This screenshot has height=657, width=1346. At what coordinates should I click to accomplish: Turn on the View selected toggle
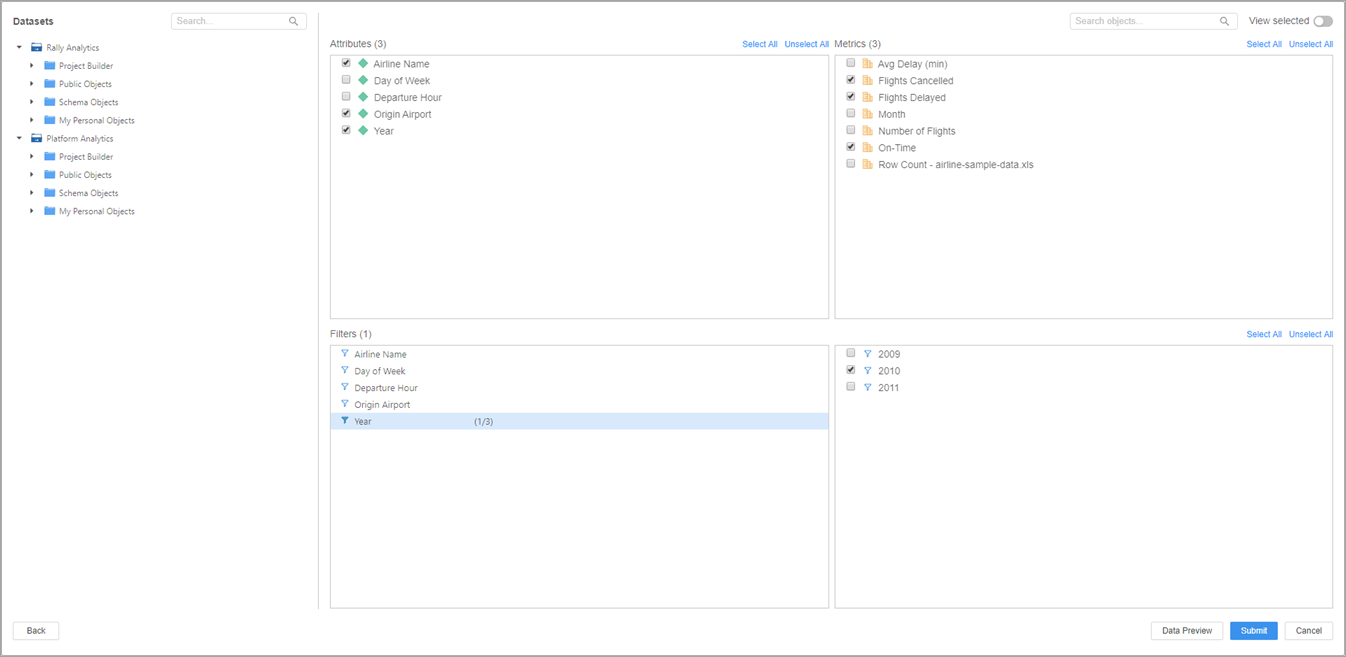tap(1322, 21)
